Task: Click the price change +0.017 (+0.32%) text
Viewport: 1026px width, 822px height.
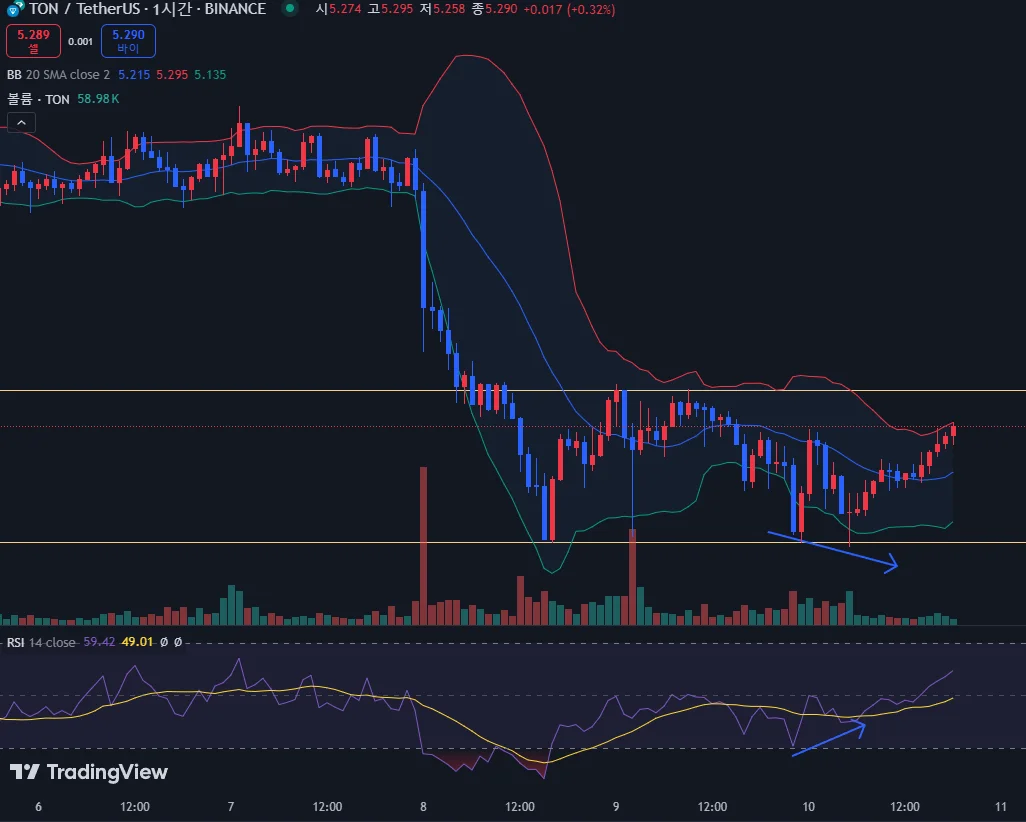Action: coord(569,9)
